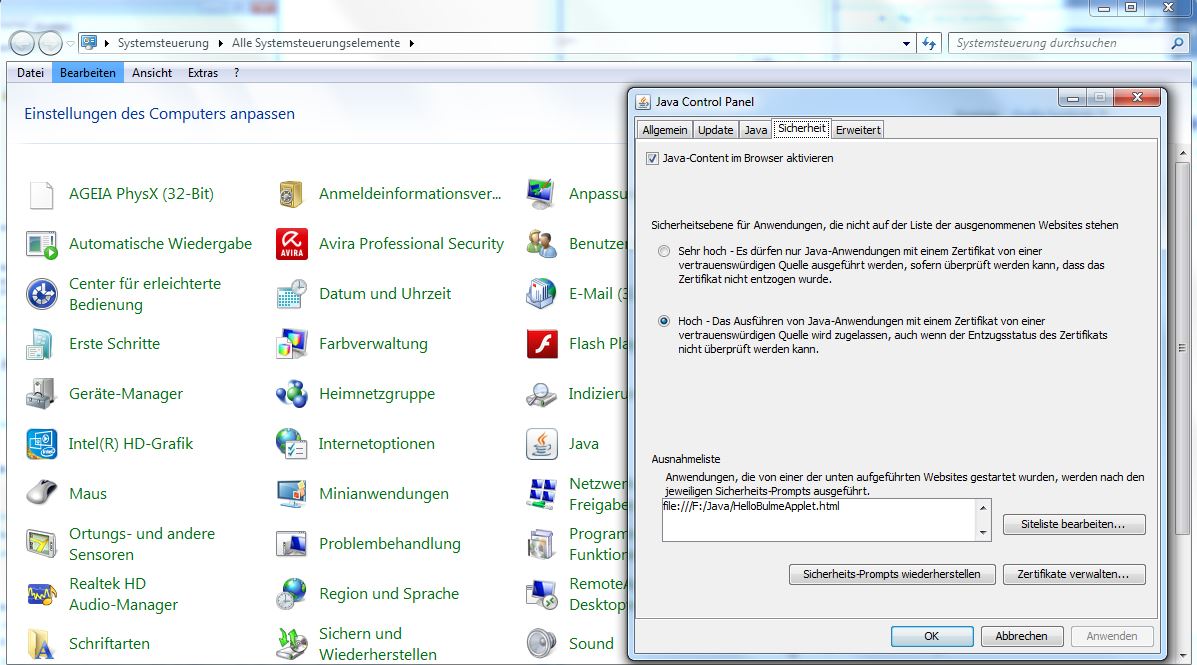
Task: Open the Bearbeiten menu
Action: click(x=87, y=72)
